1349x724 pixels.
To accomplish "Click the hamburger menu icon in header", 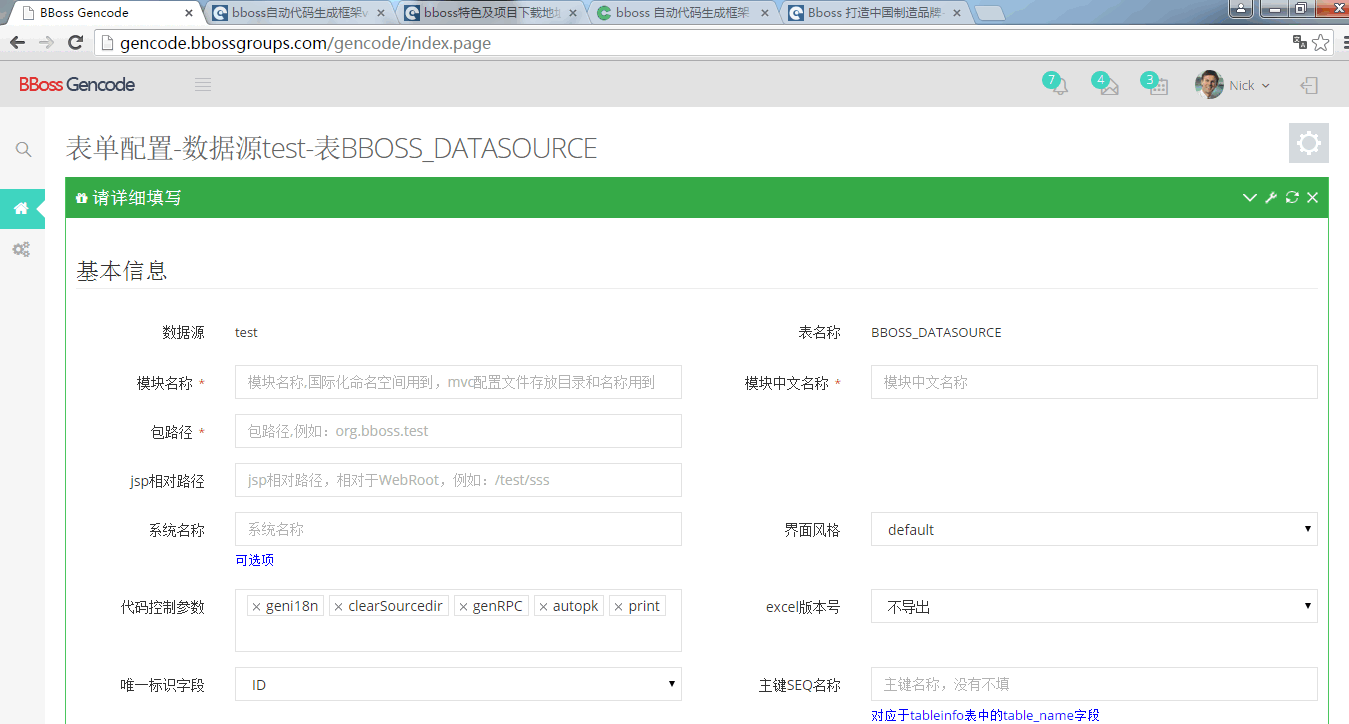I will click(x=203, y=85).
